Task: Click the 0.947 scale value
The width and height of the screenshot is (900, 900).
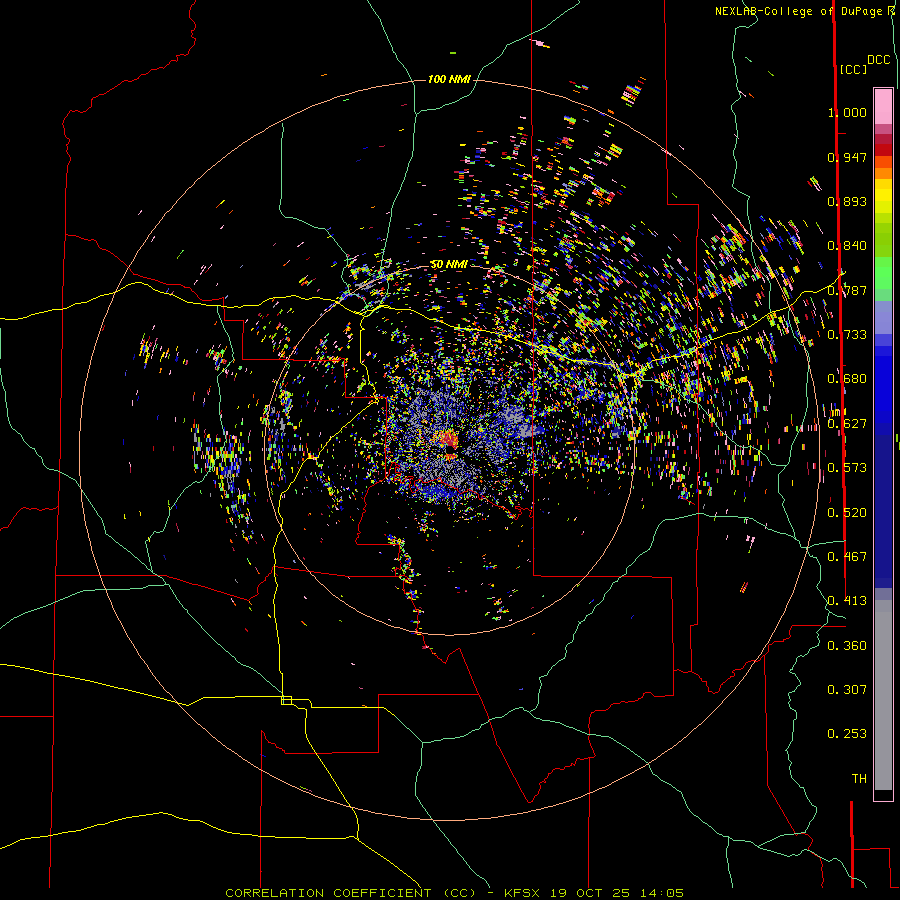Action: (847, 157)
